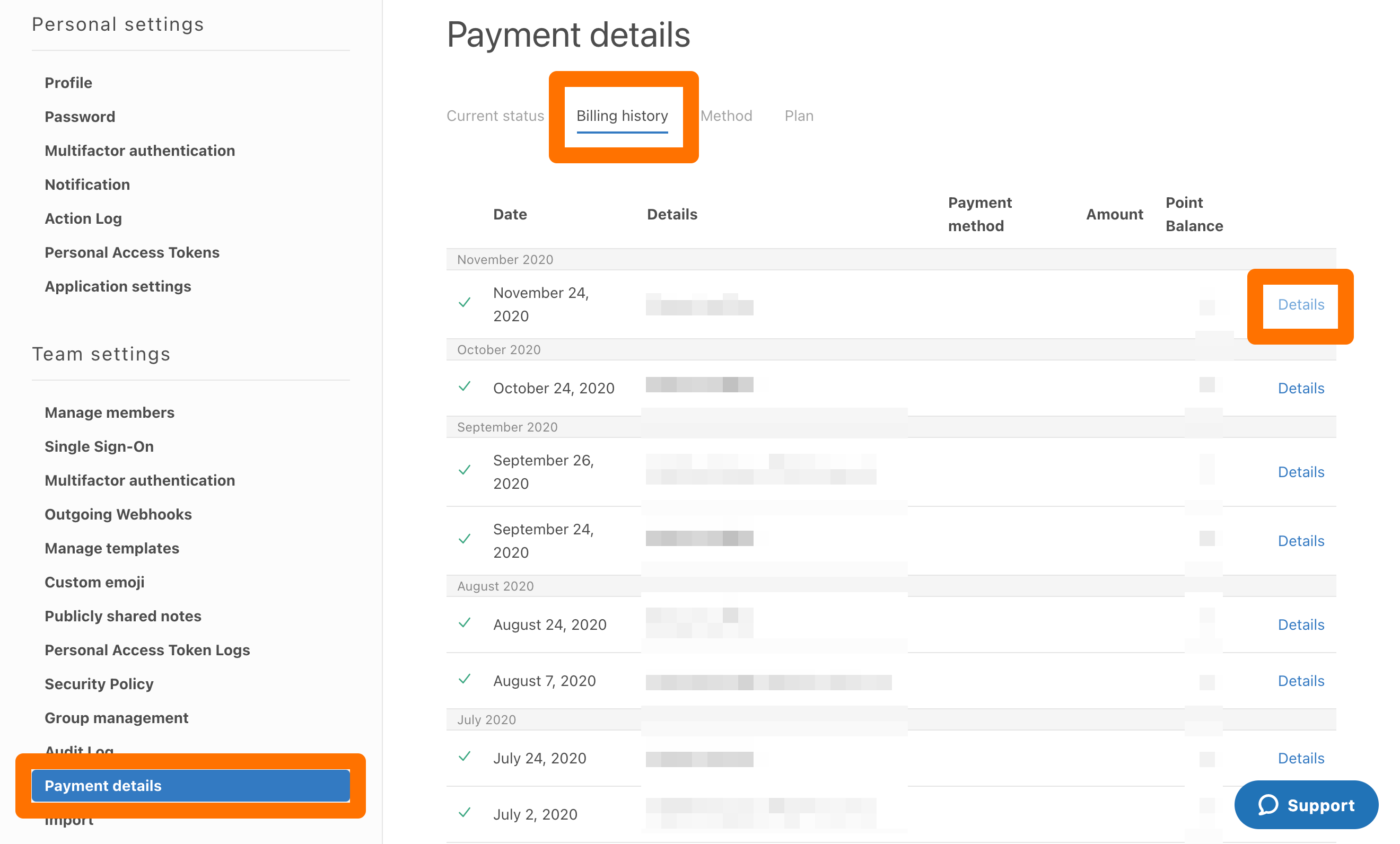Click the checkmark icon for August 7, 2020

pos(464,679)
